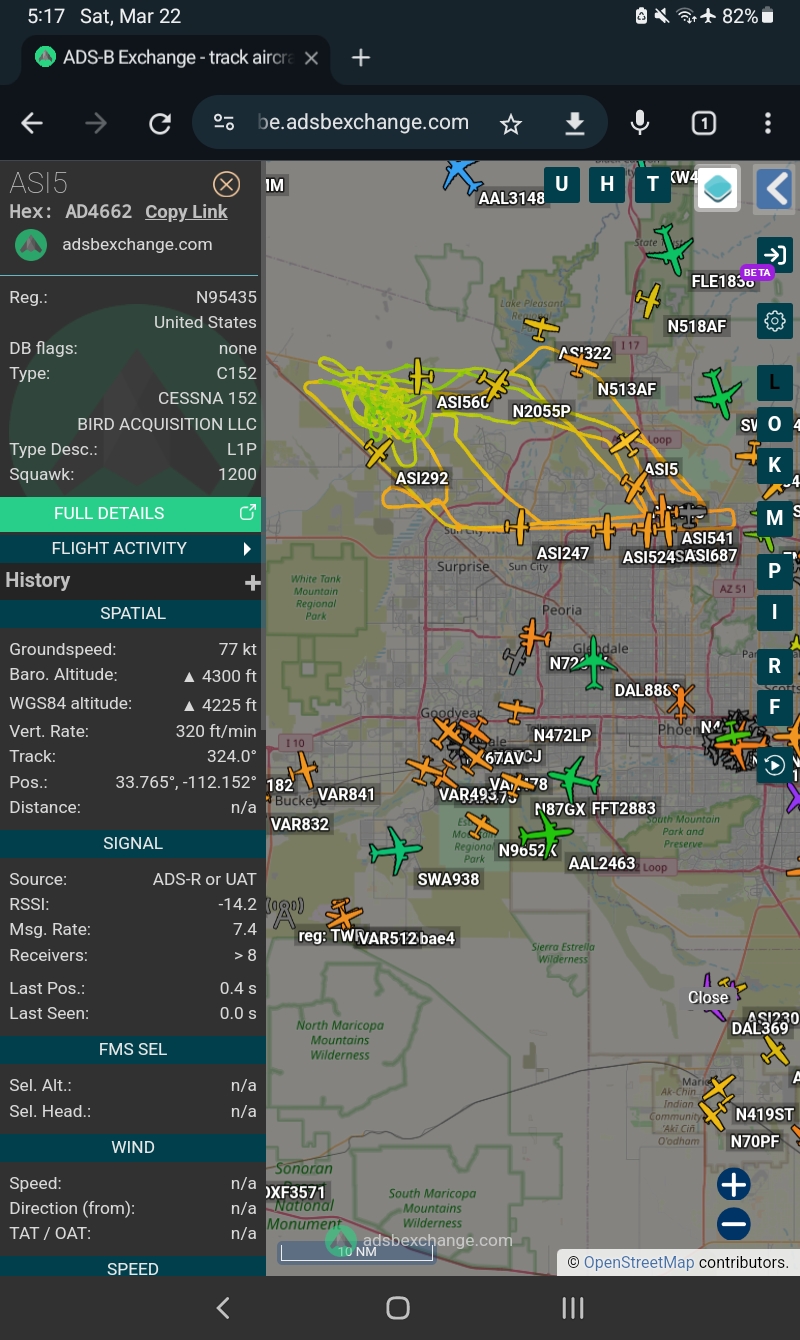The image size is (800, 1340).
Task: Click the N513AF aircraft label
Action: click(x=626, y=389)
